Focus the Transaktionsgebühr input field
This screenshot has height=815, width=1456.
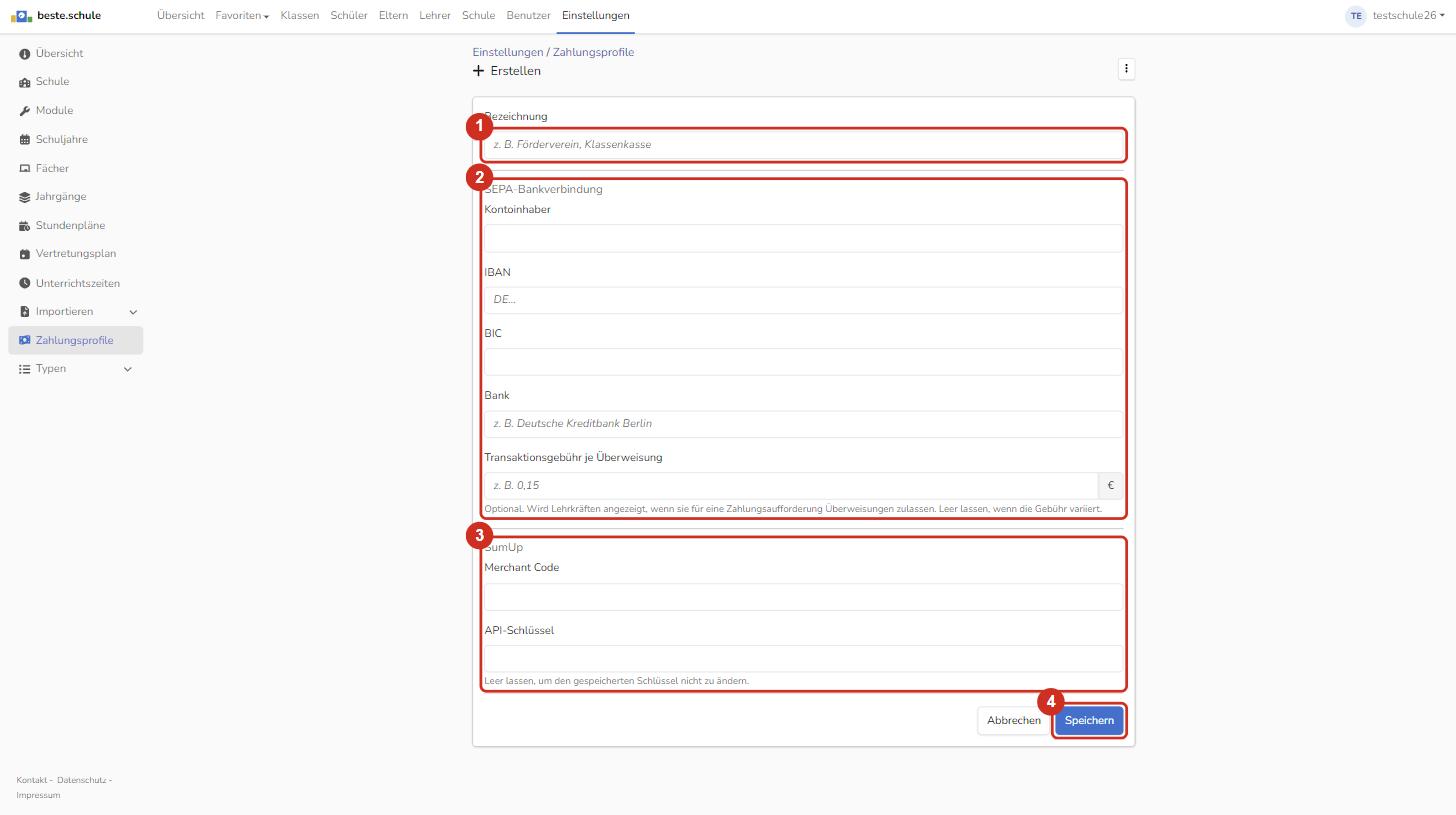pos(791,486)
